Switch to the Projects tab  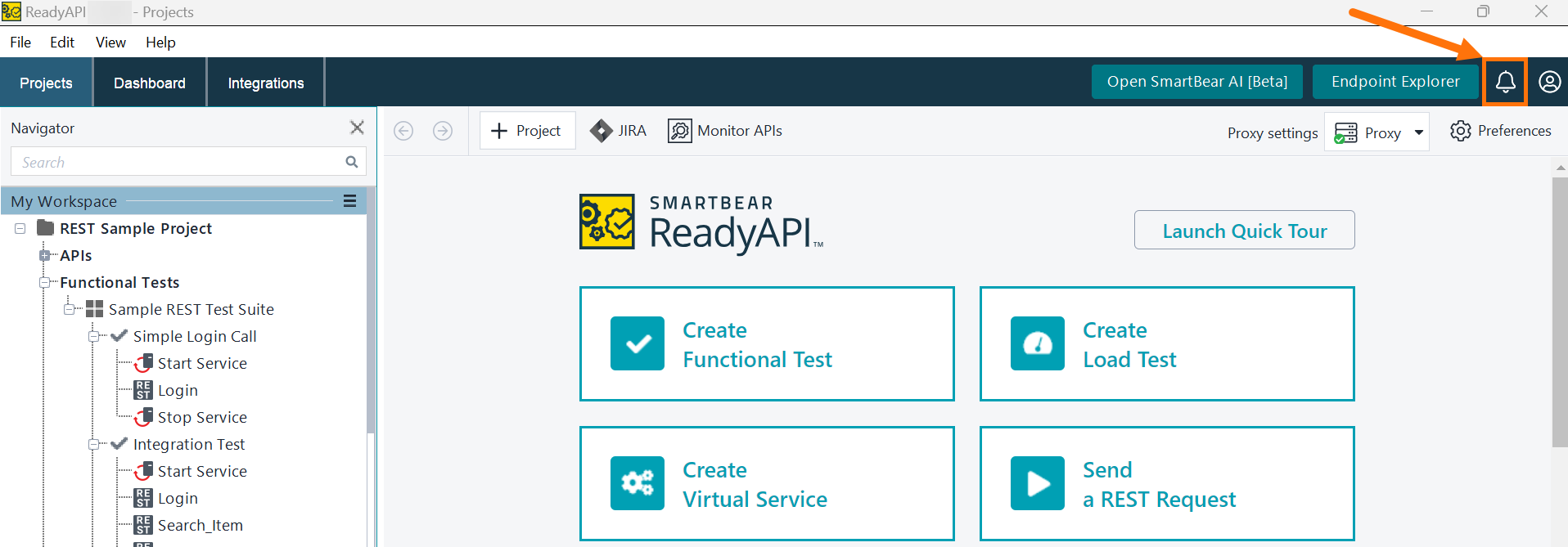tap(46, 83)
